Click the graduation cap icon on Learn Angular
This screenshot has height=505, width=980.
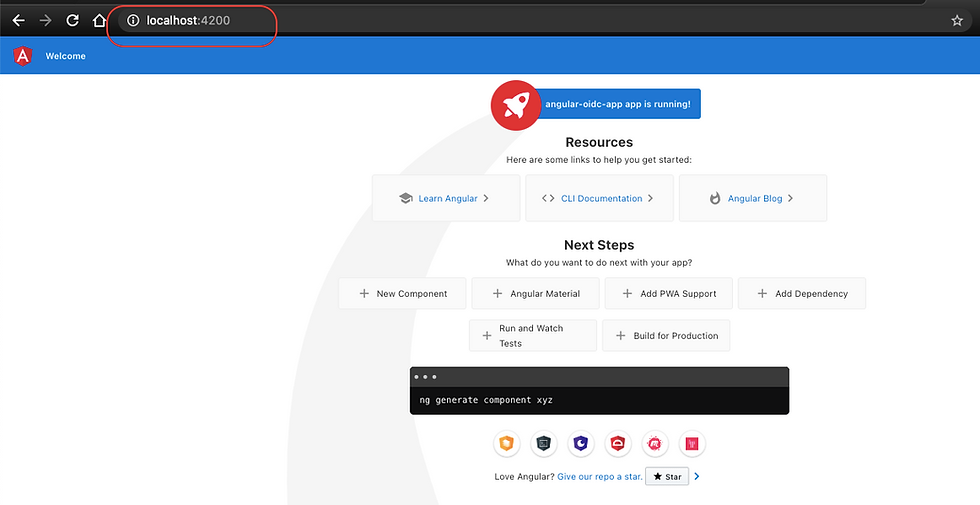[x=406, y=198]
